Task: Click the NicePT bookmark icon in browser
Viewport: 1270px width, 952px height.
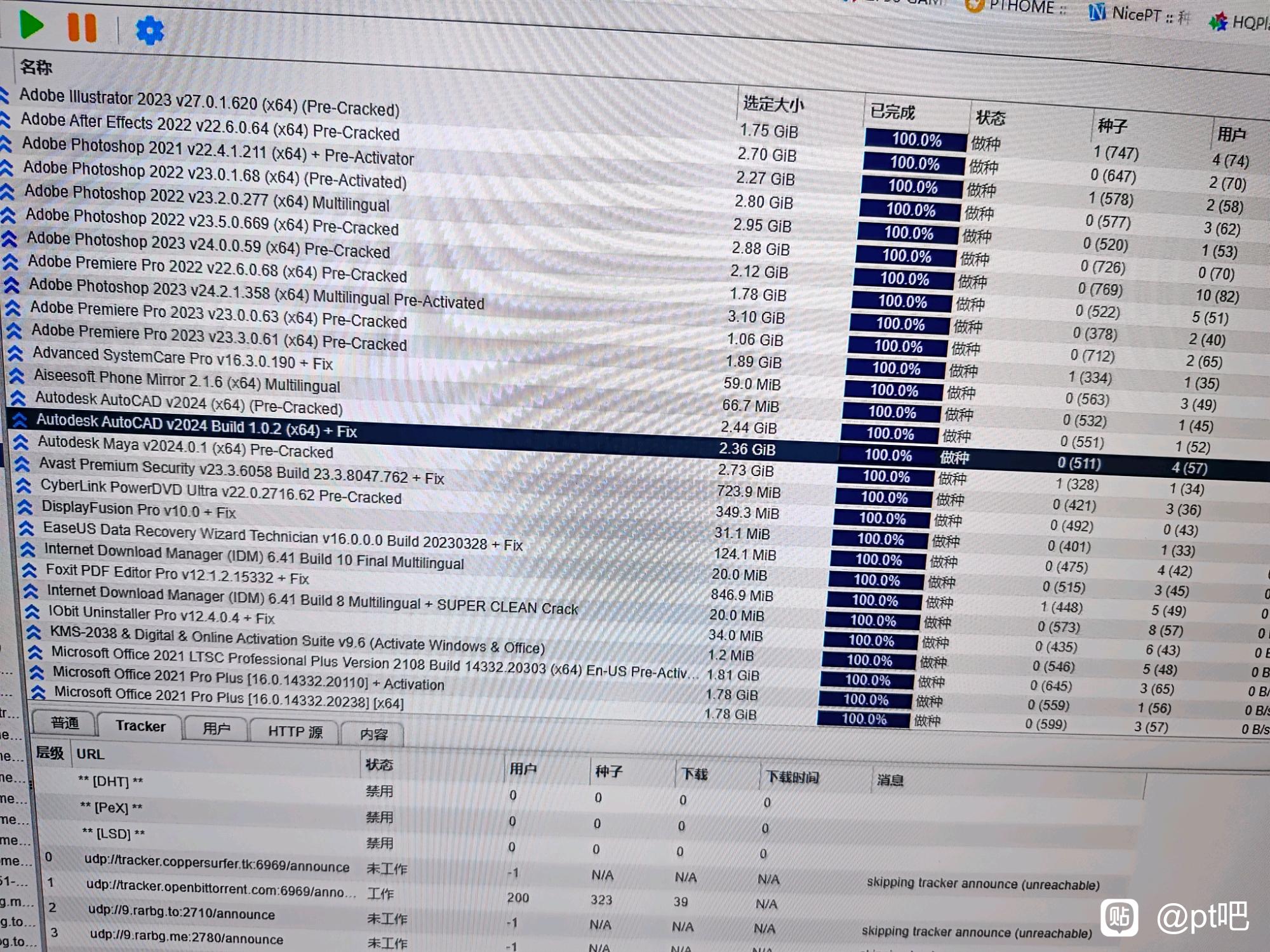Action: pyautogui.click(x=1097, y=11)
